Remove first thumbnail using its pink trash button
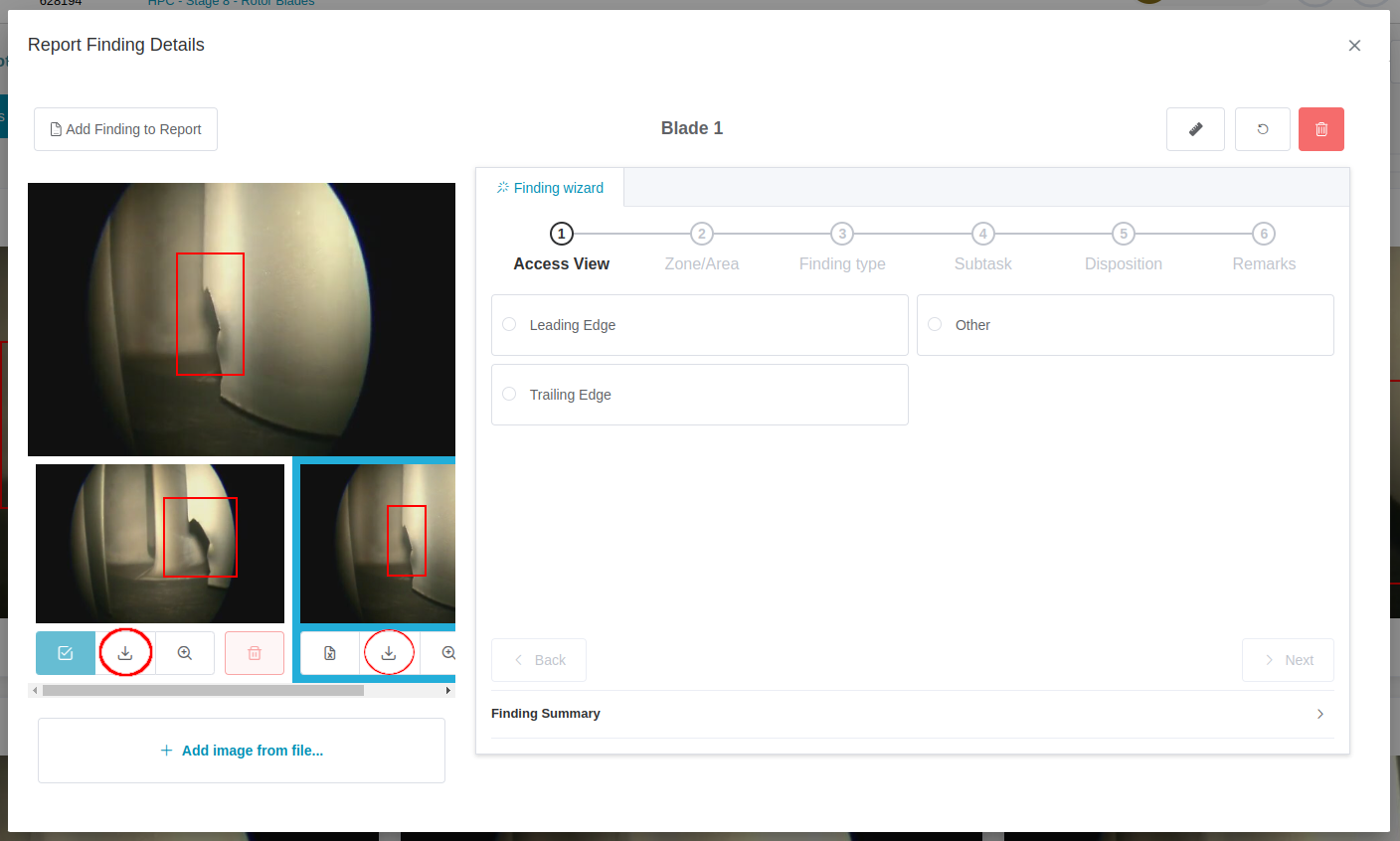This screenshot has height=841, width=1400. (255, 653)
